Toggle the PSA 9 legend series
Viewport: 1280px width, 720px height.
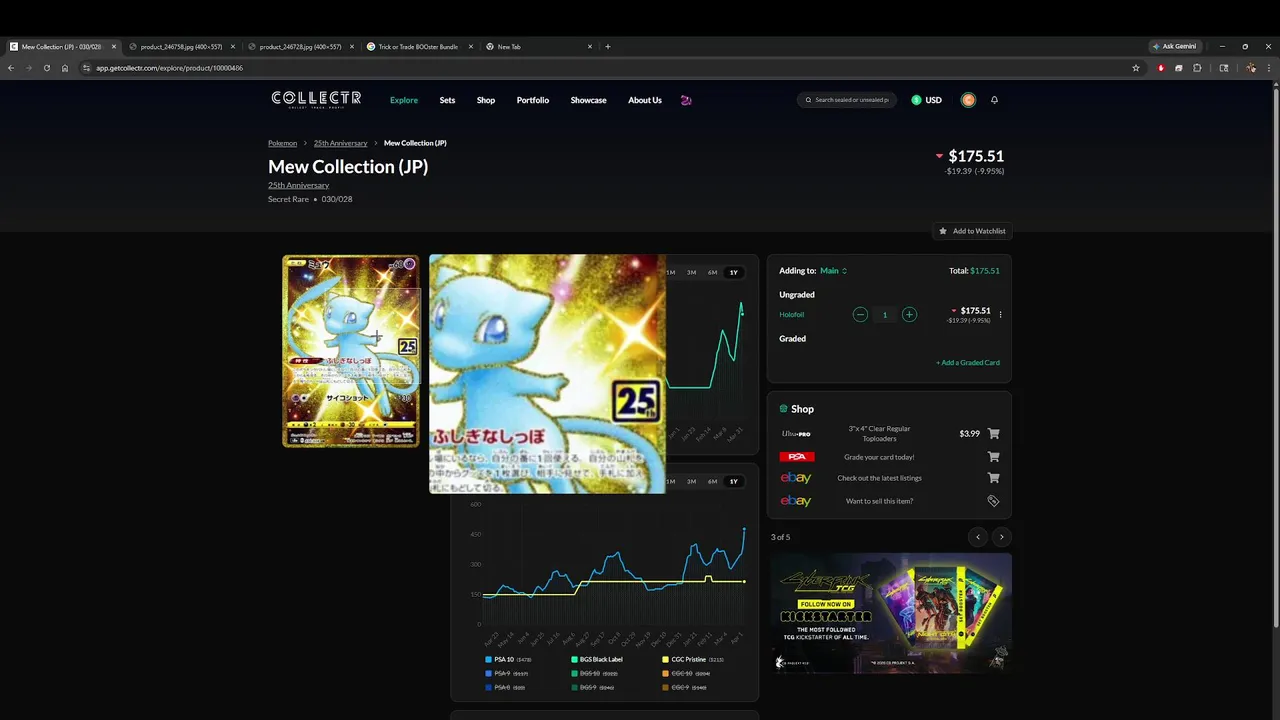tap(506, 674)
